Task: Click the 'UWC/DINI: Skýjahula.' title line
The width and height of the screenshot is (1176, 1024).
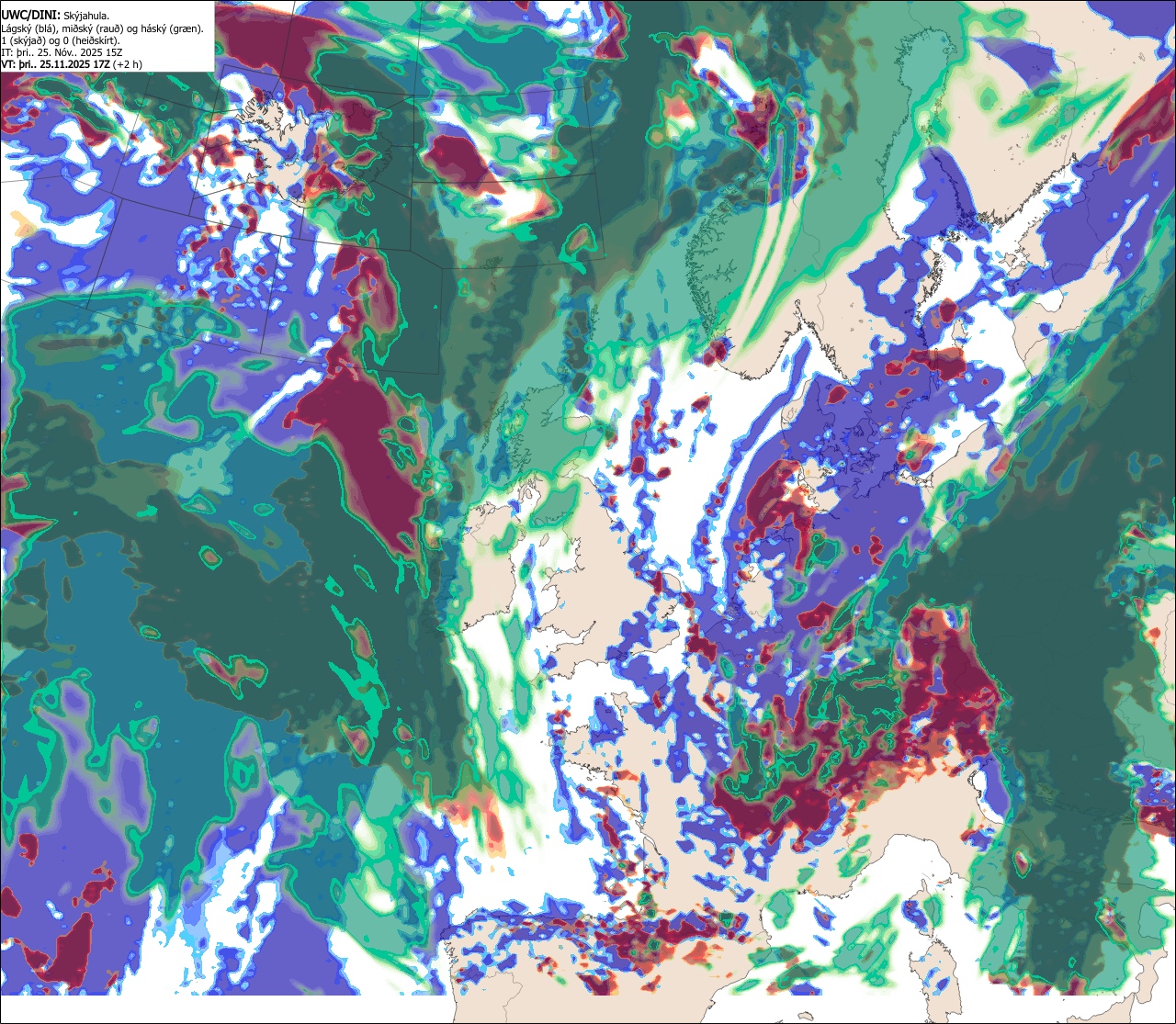Action: click(56, 15)
